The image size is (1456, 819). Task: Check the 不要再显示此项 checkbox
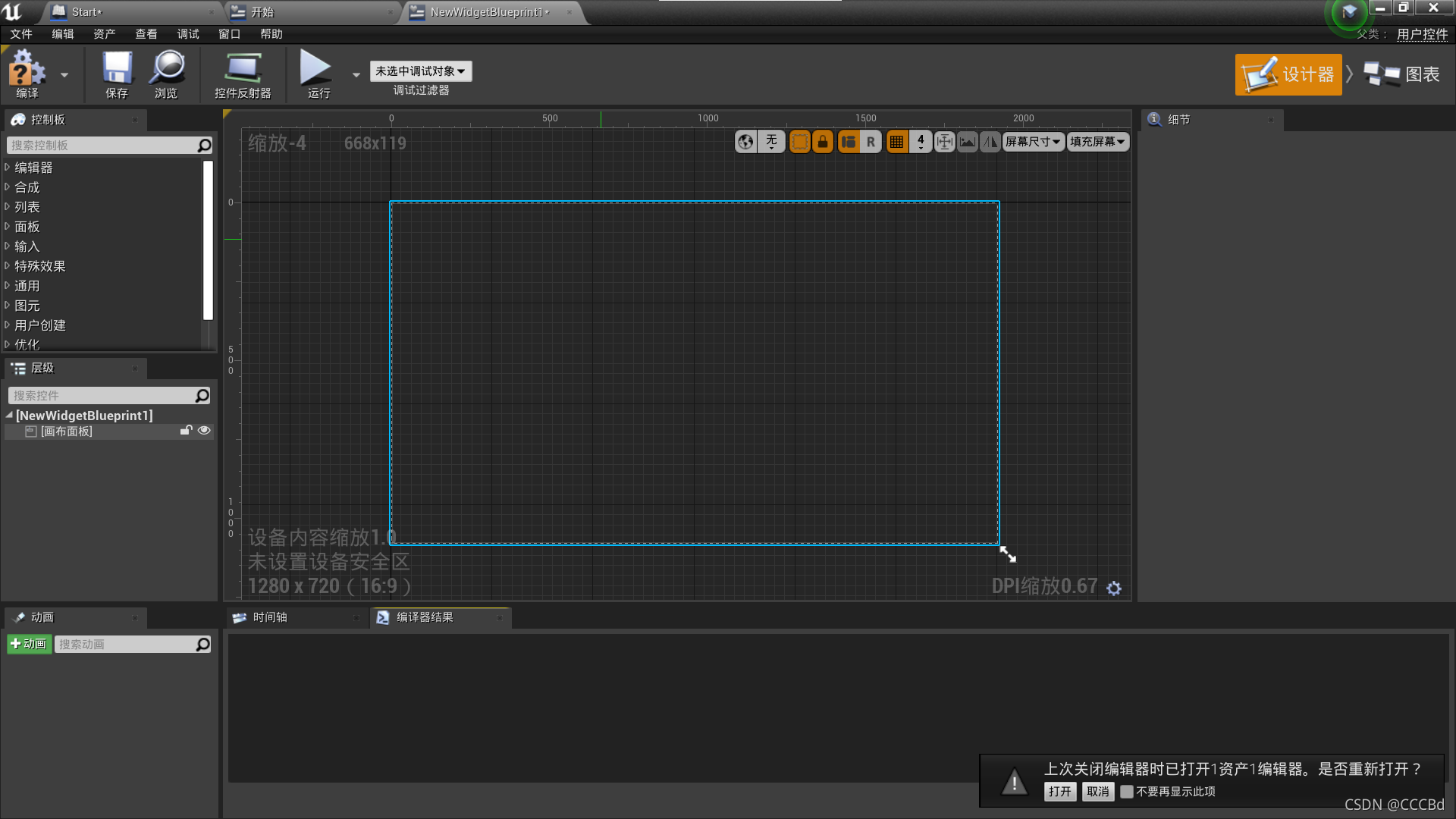click(x=1127, y=792)
